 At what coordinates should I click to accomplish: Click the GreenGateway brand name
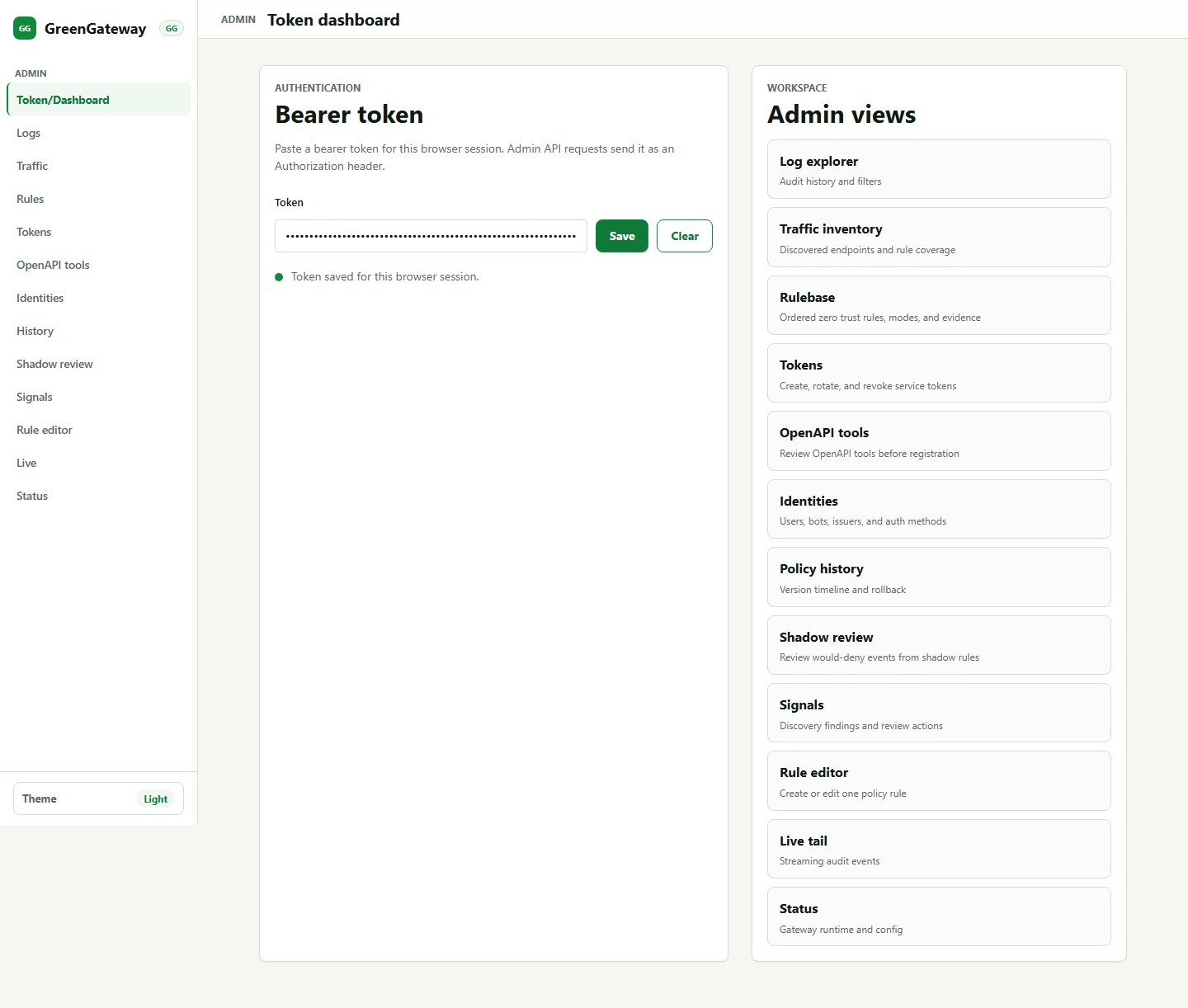pos(95,29)
